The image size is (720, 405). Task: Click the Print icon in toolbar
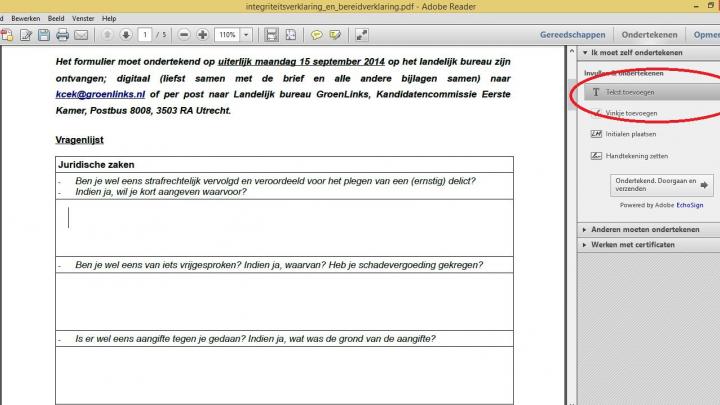[62, 35]
